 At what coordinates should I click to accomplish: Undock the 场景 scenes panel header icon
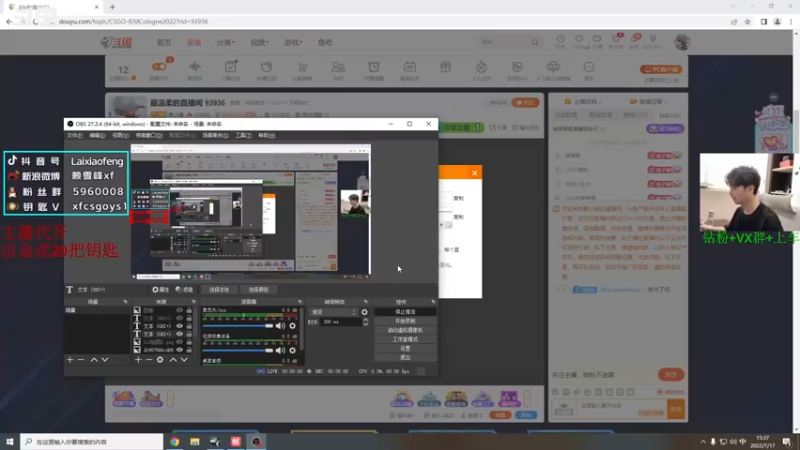coord(126,302)
